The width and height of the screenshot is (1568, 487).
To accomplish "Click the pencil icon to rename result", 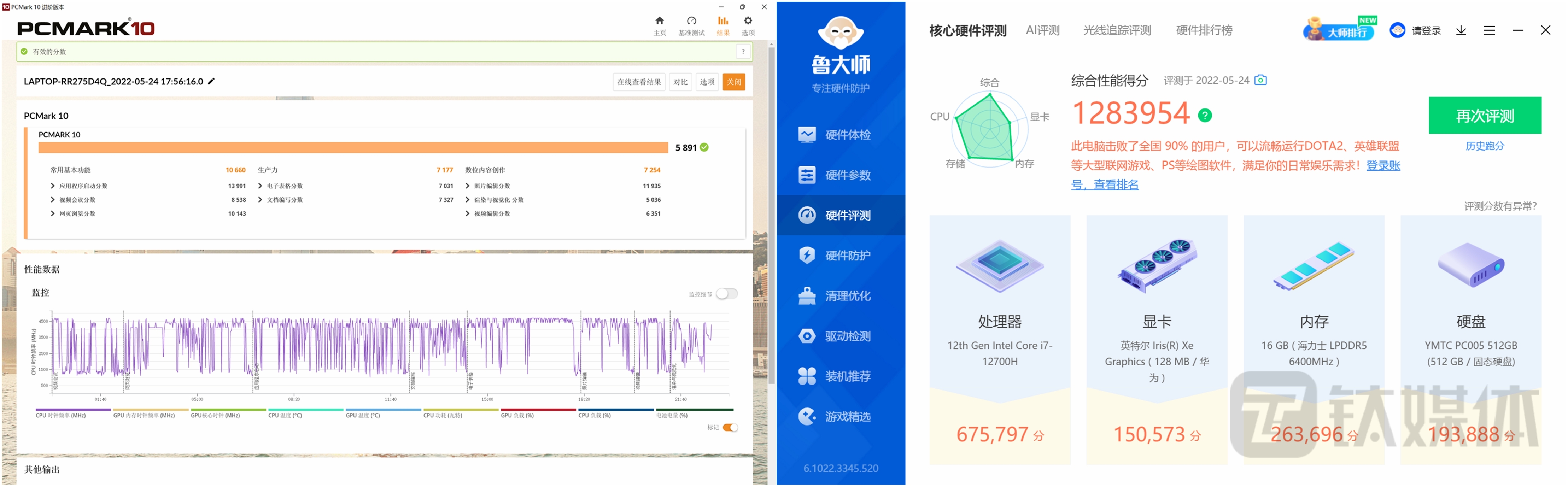I will 211,81.
